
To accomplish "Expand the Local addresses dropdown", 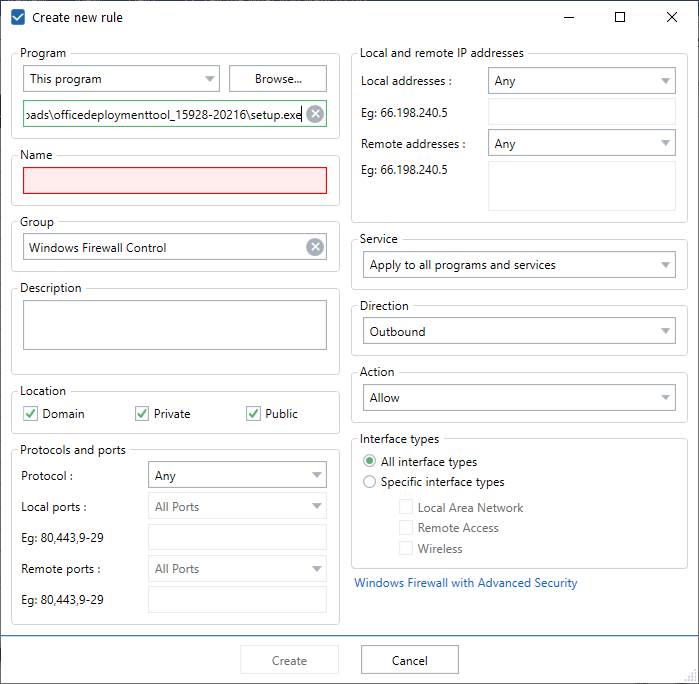I will [581, 81].
